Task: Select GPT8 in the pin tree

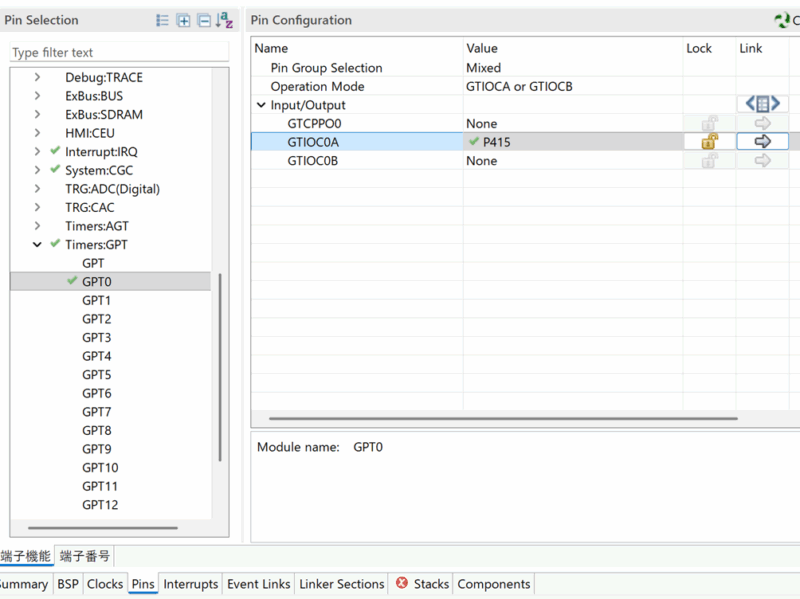Action: (96, 431)
